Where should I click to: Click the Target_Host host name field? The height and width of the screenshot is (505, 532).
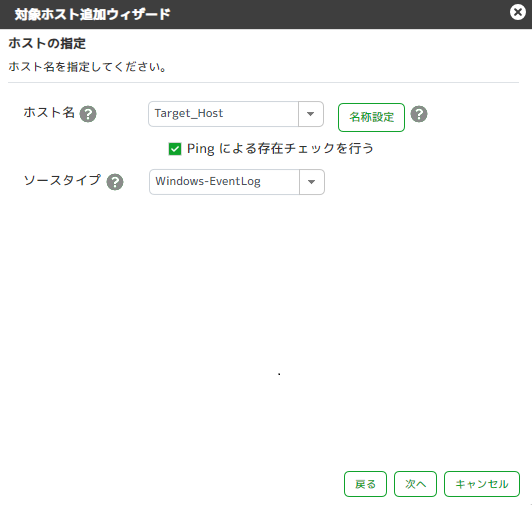(x=224, y=114)
